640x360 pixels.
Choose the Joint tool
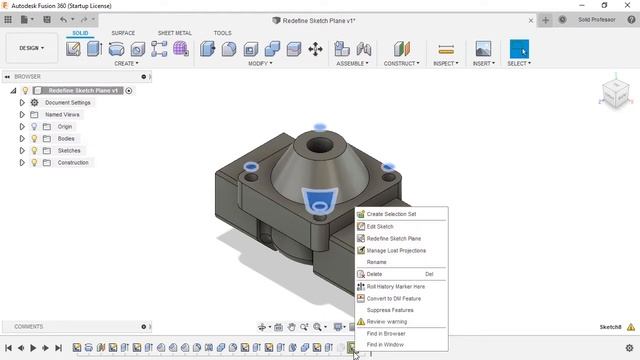[x=364, y=49]
